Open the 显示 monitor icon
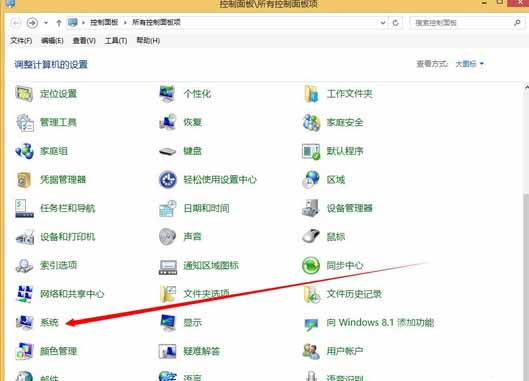Viewport: 529px width, 381px height. [168, 323]
